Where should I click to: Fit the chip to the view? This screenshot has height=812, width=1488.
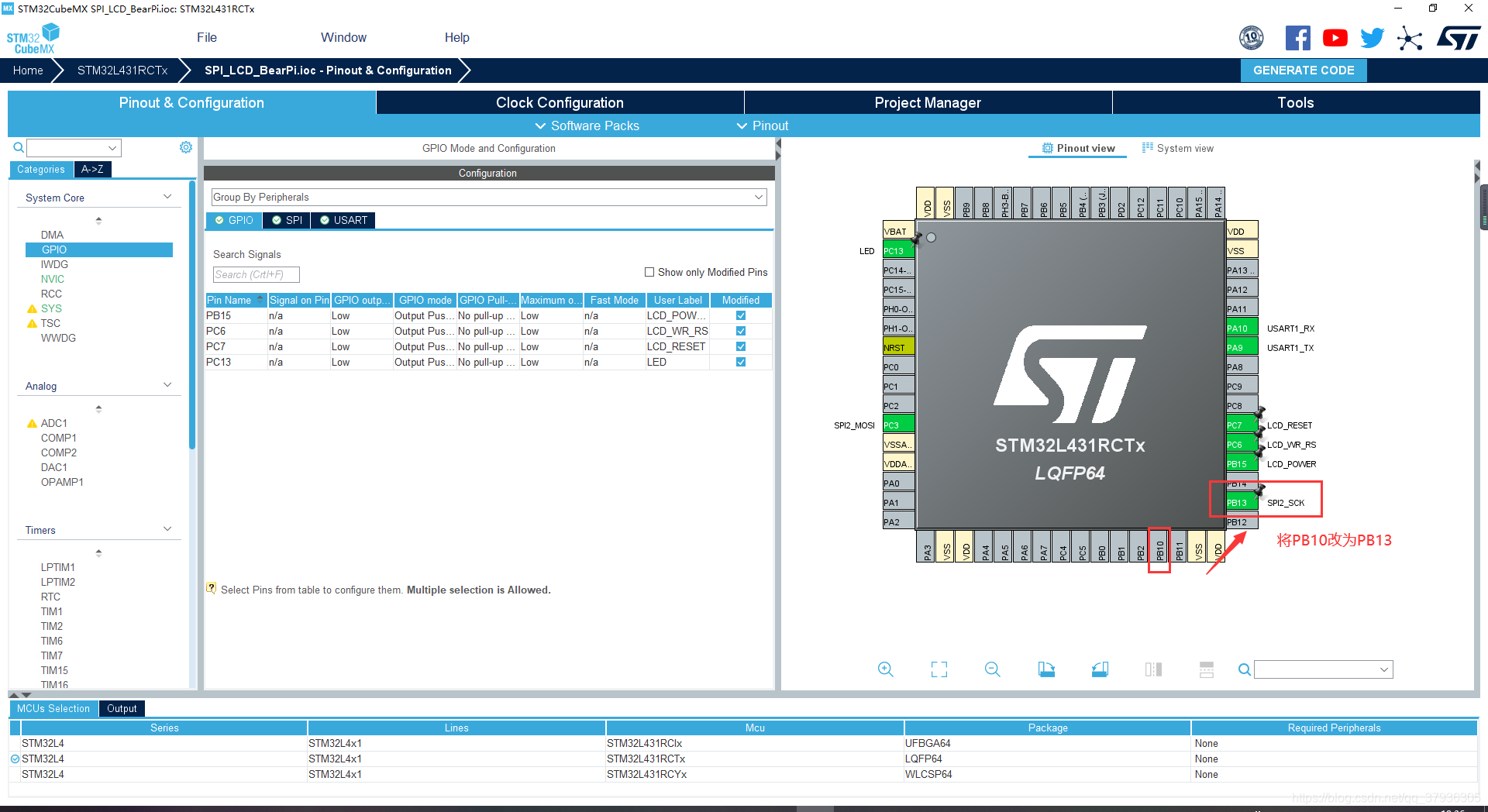click(939, 669)
